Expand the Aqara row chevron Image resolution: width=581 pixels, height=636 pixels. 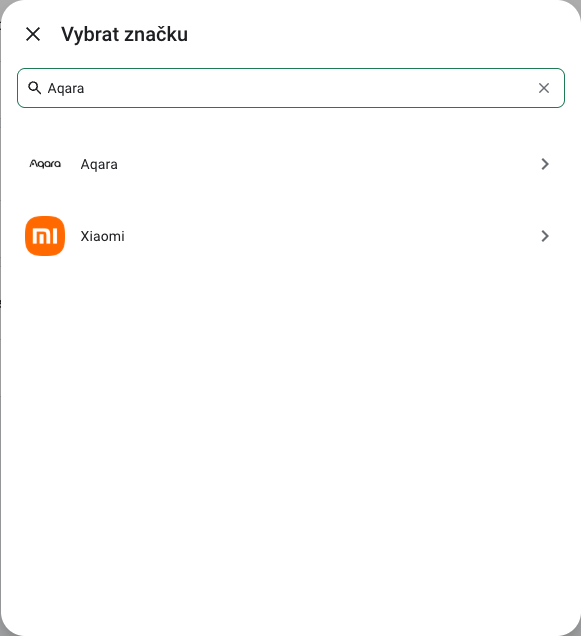545,164
